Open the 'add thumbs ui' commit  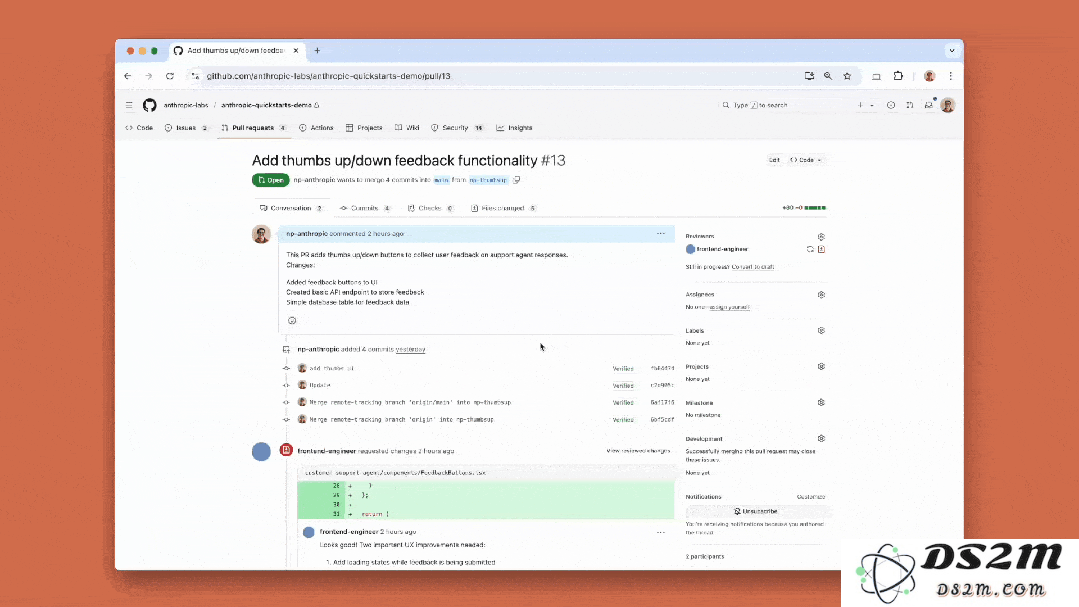[x=332, y=369]
